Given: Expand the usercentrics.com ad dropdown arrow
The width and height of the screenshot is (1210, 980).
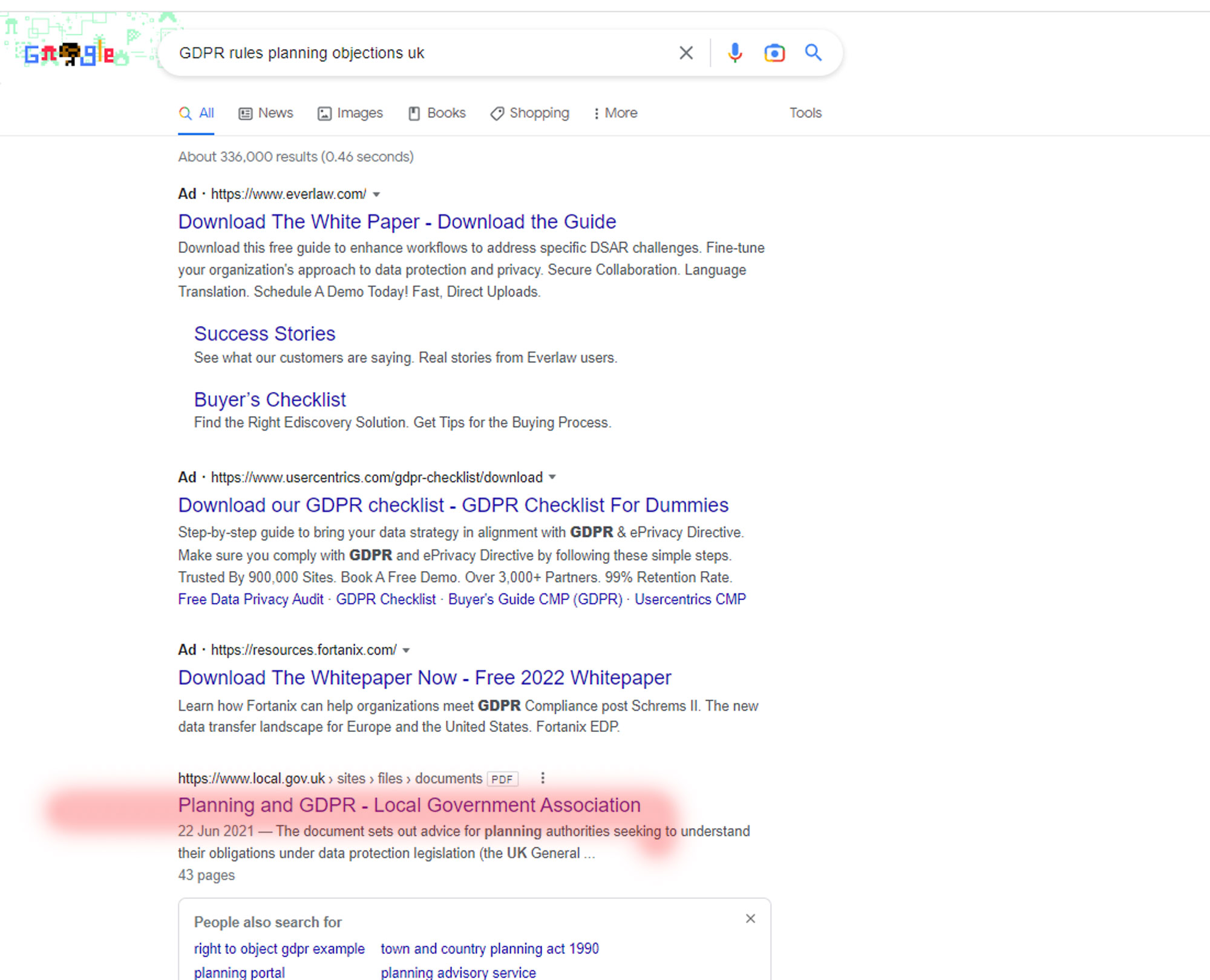Looking at the screenshot, I should 552,478.
